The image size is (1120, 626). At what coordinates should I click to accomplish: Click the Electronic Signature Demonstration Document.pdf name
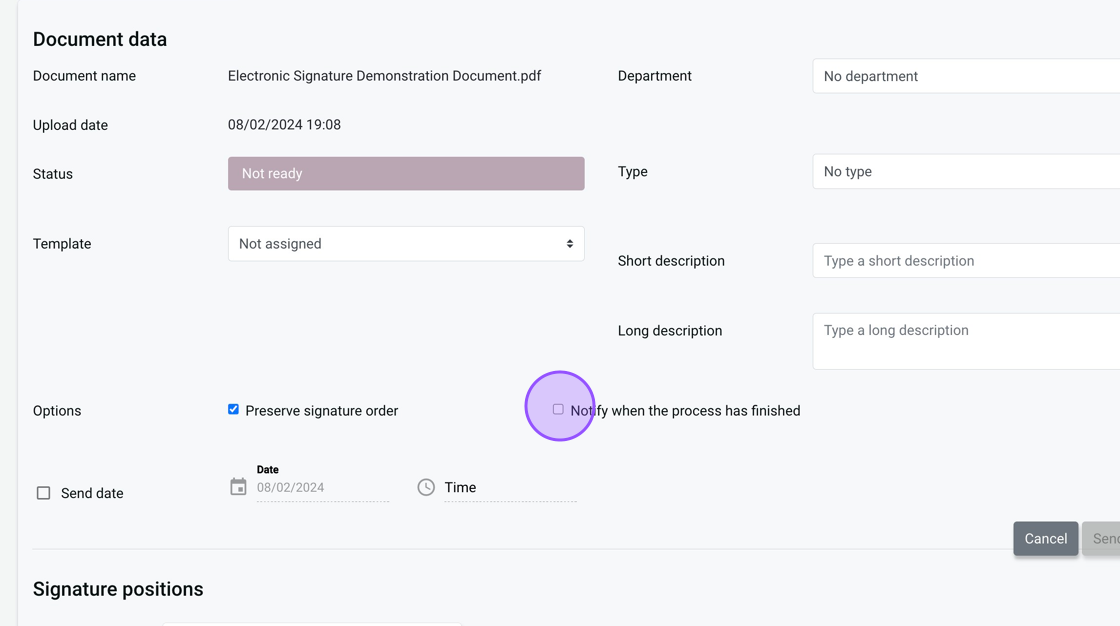pyautogui.click(x=384, y=76)
